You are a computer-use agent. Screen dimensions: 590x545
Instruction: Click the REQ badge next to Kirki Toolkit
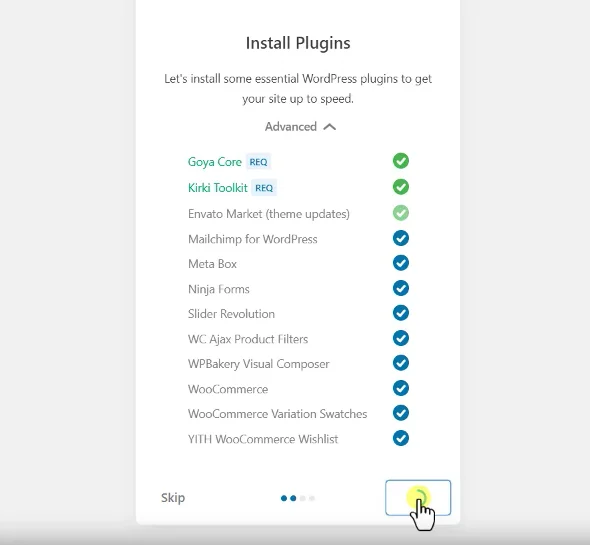click(264, 187)
